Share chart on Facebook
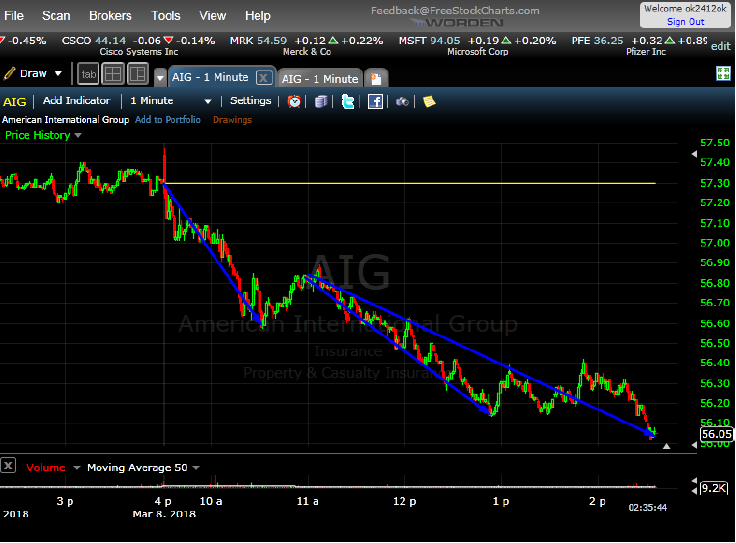This screenshot has width=736, height=543. point(375,101)
